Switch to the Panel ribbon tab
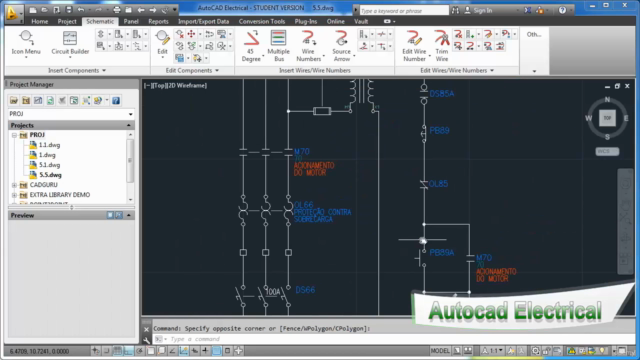 point(131,21)
